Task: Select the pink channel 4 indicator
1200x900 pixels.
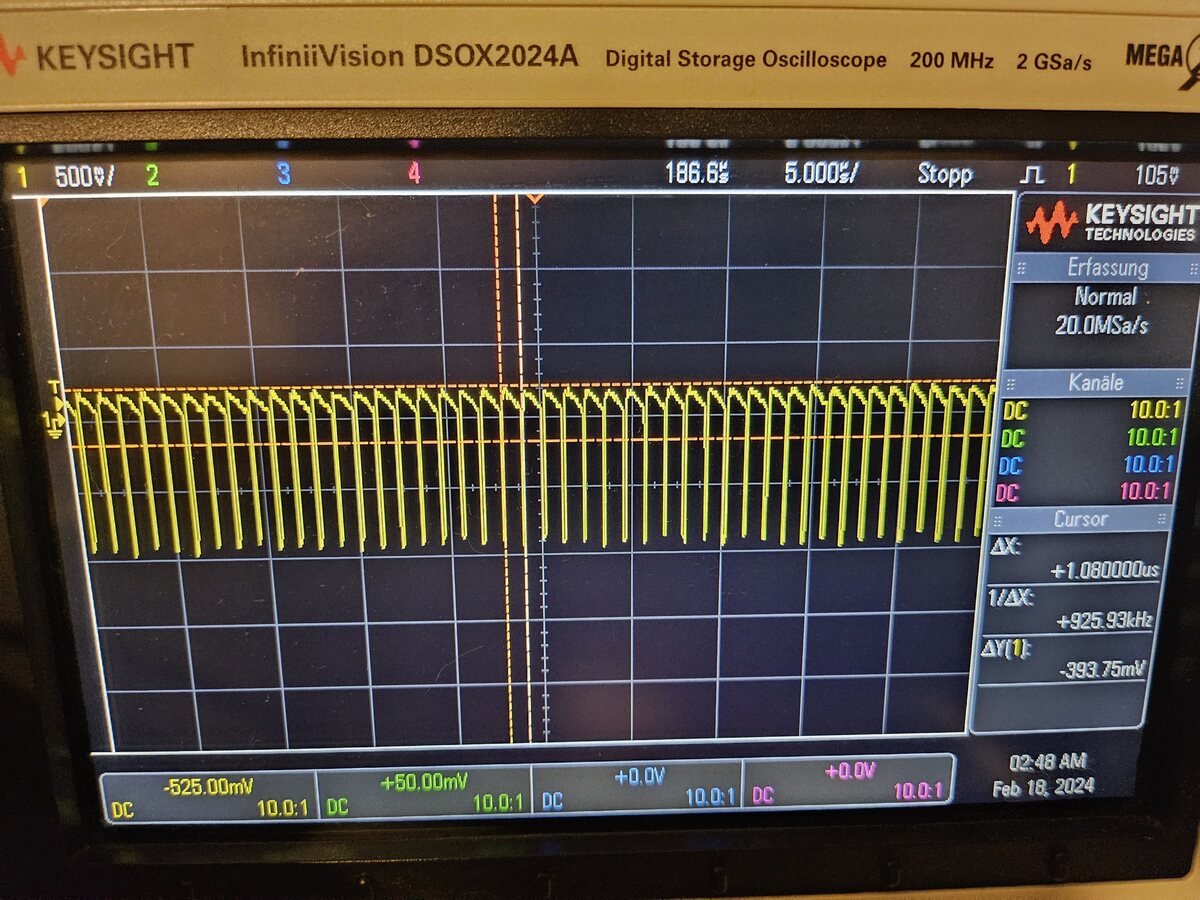Action: 414,174
